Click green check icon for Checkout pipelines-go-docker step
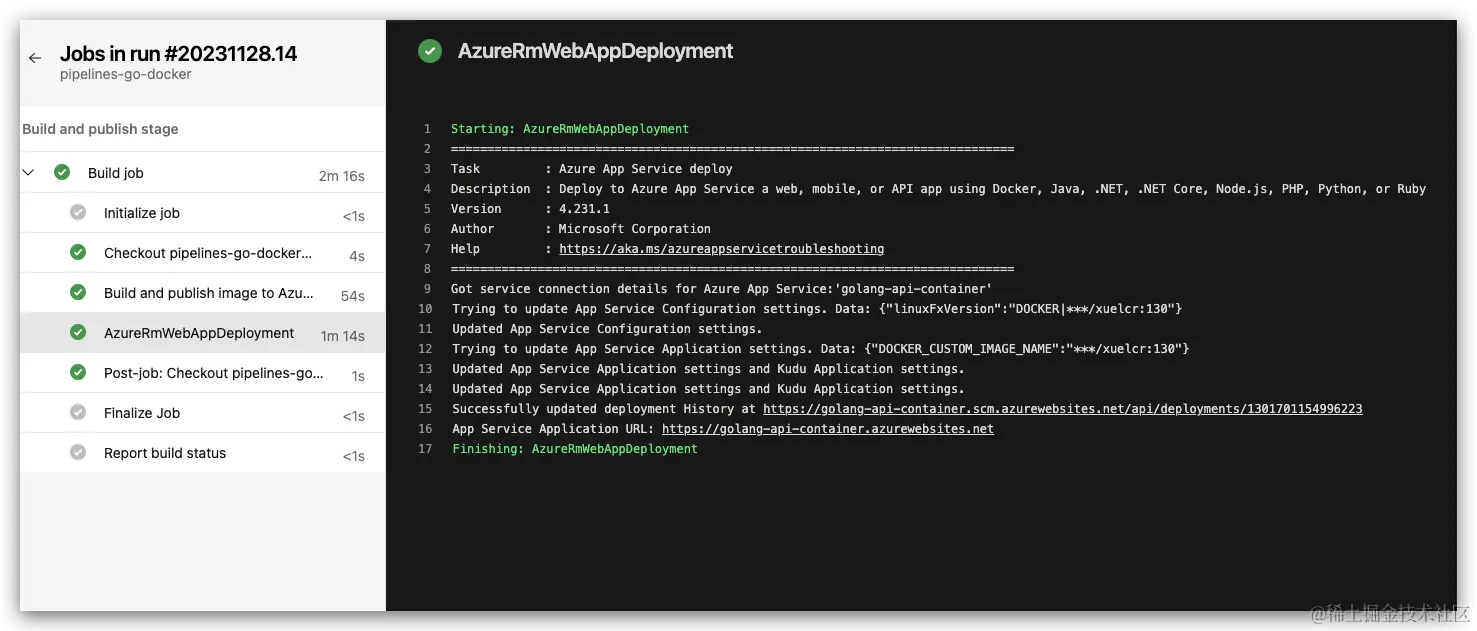Image resolution: width=1477 pixels, height=631 pixels. coord(78,252)
